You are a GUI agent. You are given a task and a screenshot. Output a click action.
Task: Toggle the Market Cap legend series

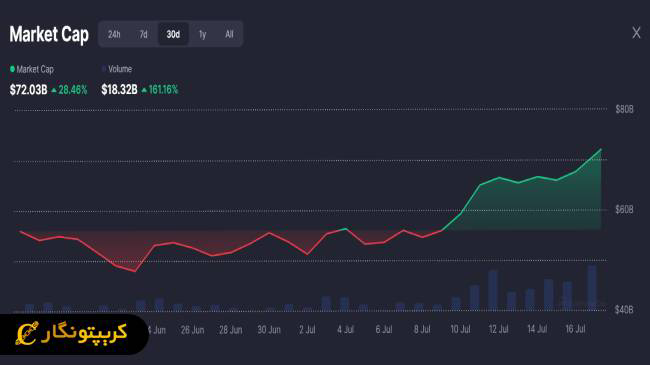coord(32,69)
